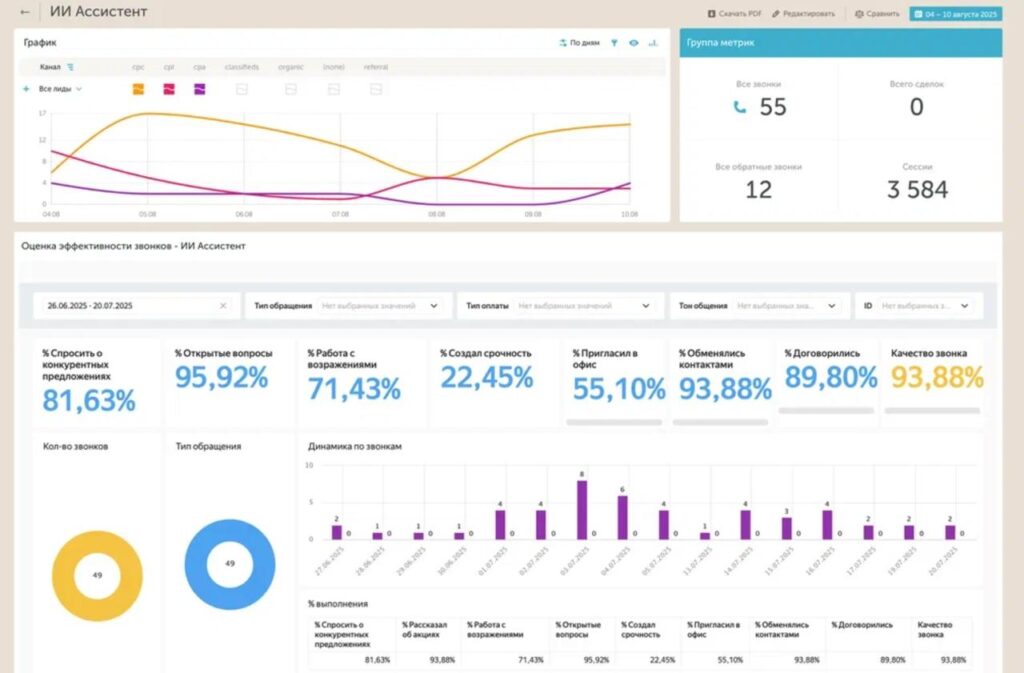Click the Редактировать button
This screenshot has height=673, width=1024.
click(803, 14)
